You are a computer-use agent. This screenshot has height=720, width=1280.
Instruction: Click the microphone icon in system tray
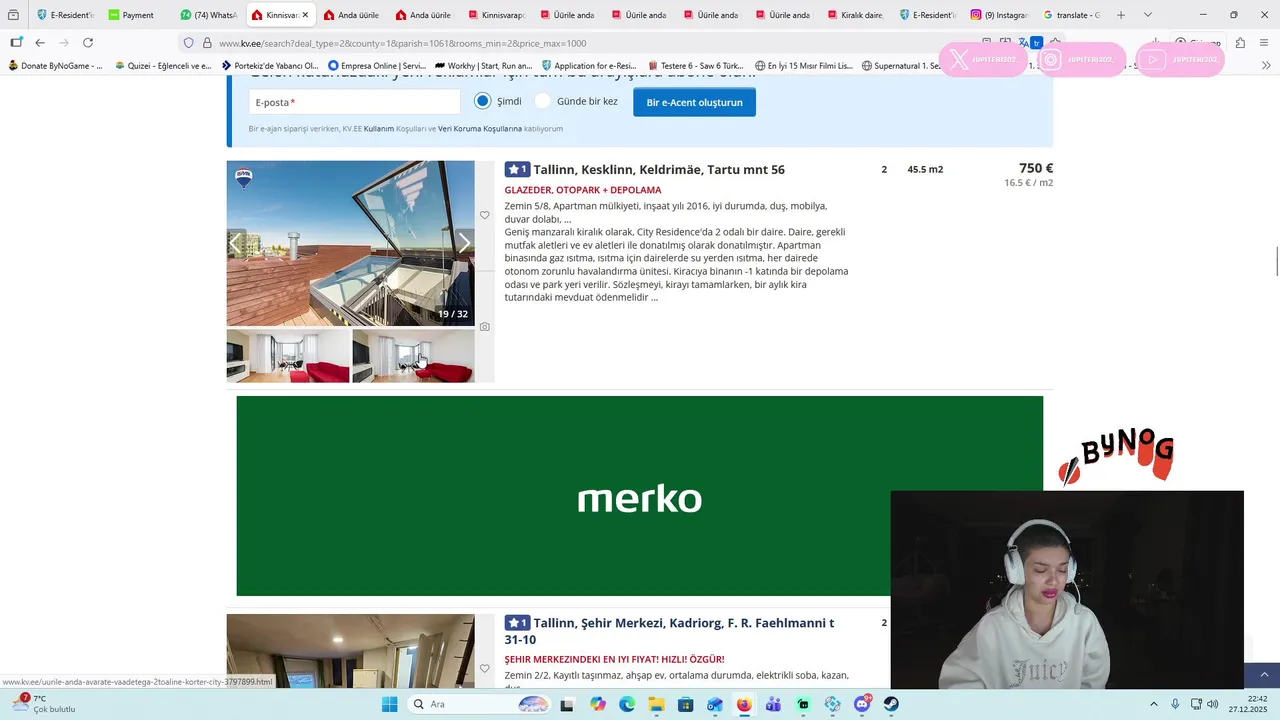1175,704
